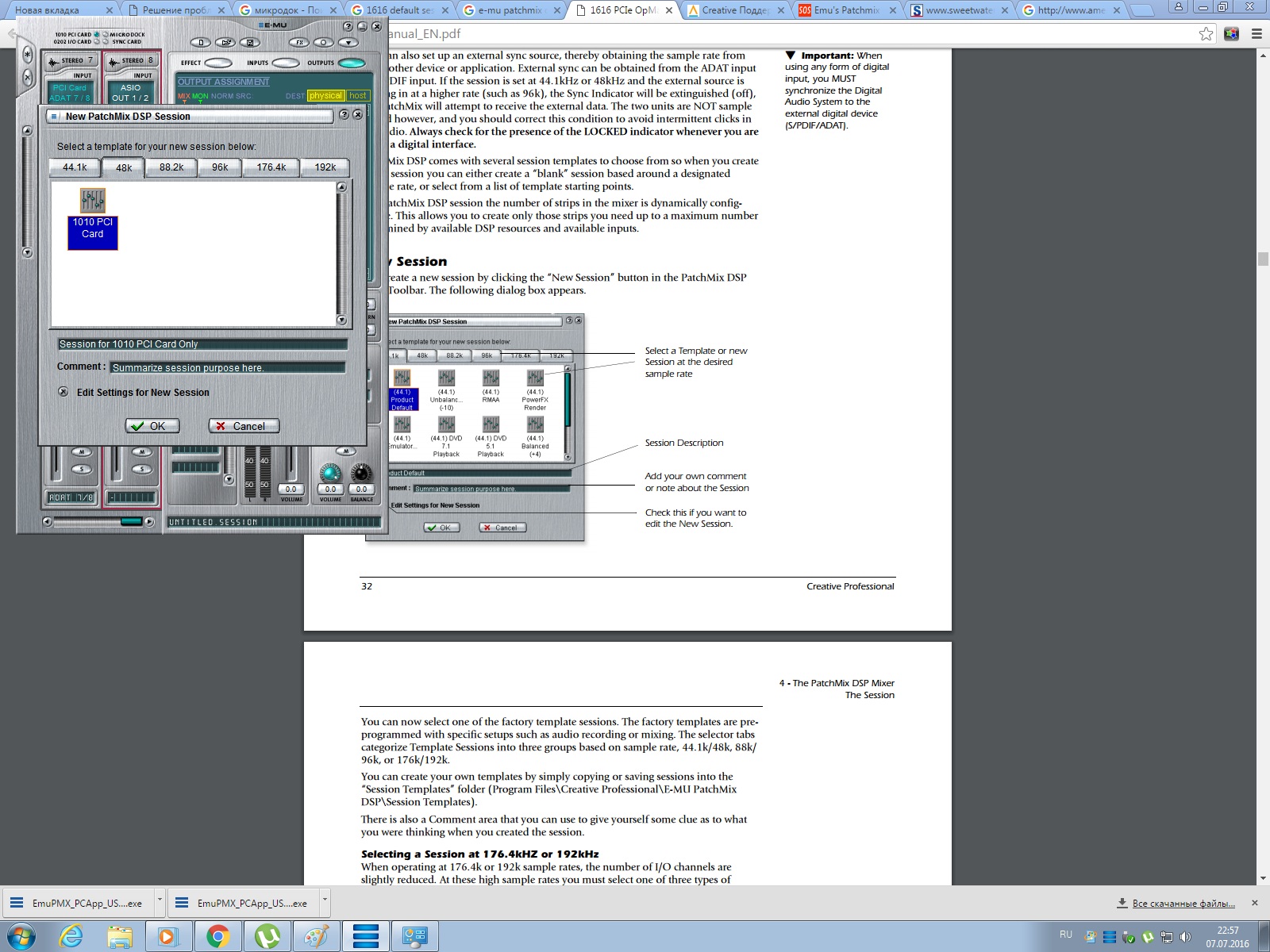Open uTorrent from the taskbar
The width and height of the screenshot is (1270, 952).
tap(267, 937)
